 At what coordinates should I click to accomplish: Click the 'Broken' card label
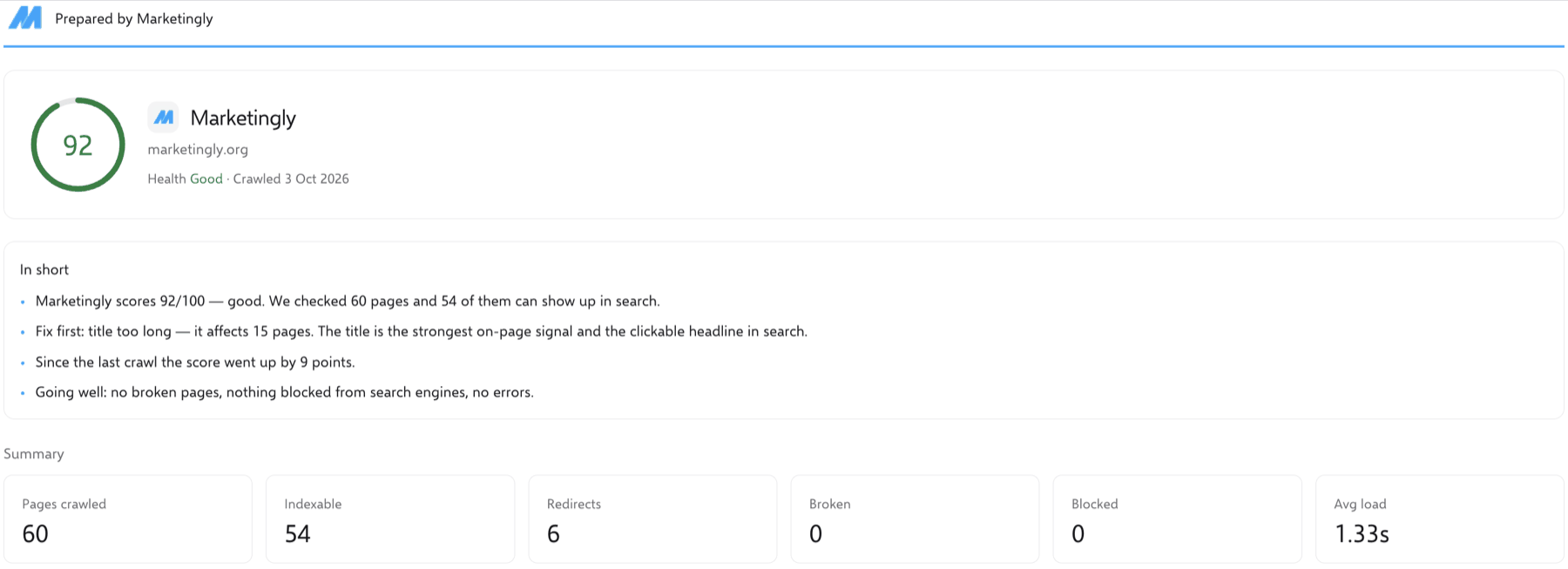[x=830, y=505]
